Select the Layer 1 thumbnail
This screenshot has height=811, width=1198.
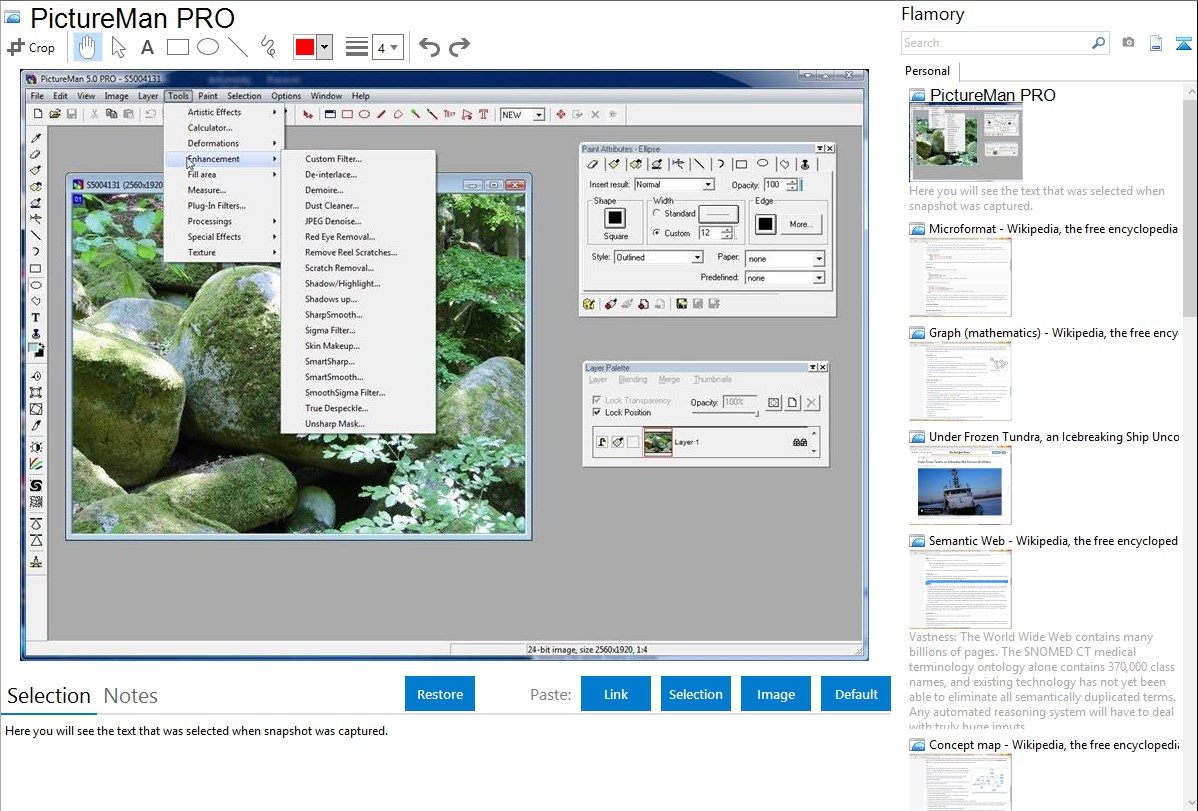(658, 442)
